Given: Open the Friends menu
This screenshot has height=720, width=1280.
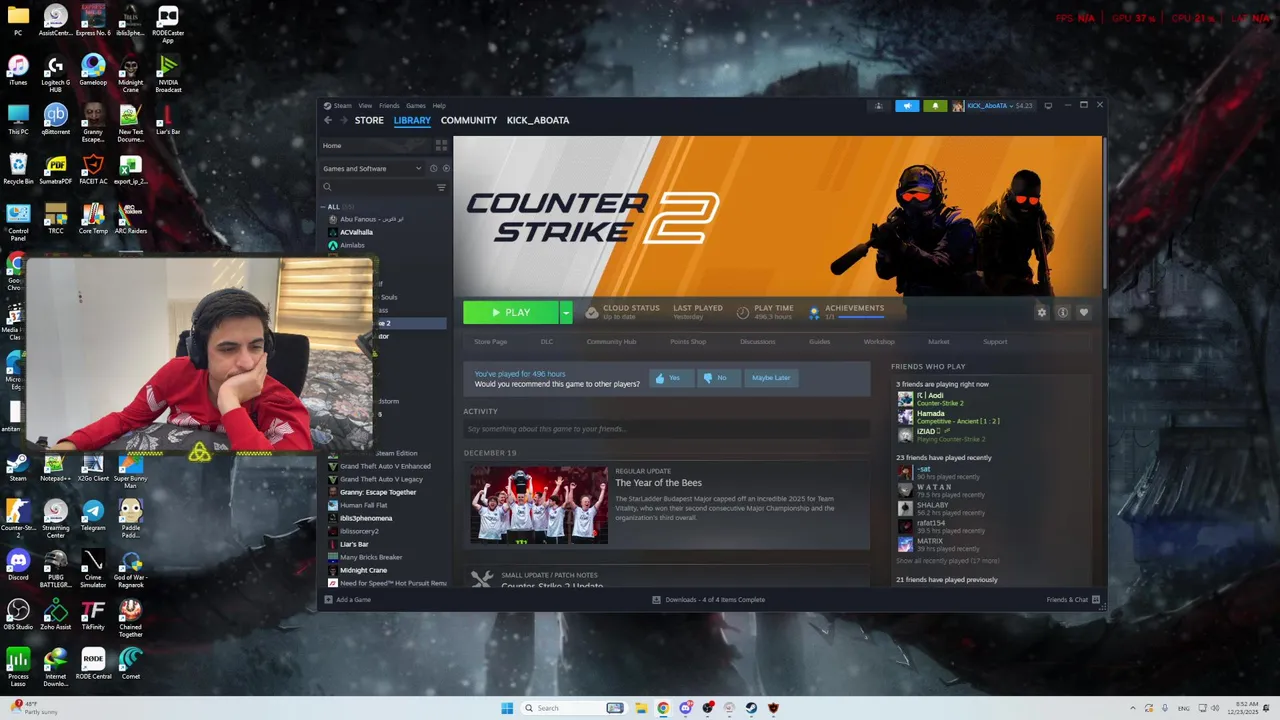Looking at the screenshot, I should point(389,105).
